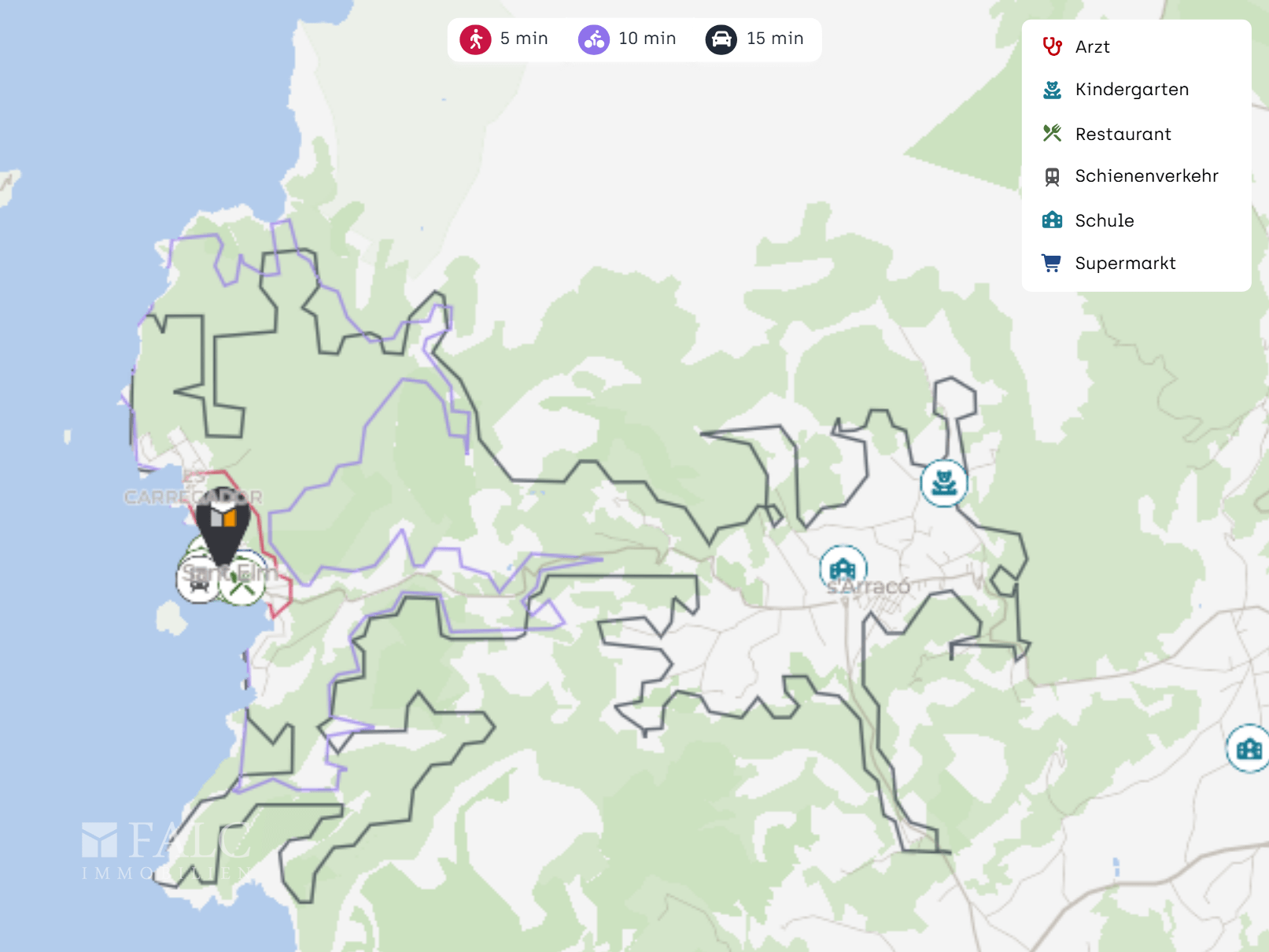Open the school marker in s'Arracó

tap(843, 568)
